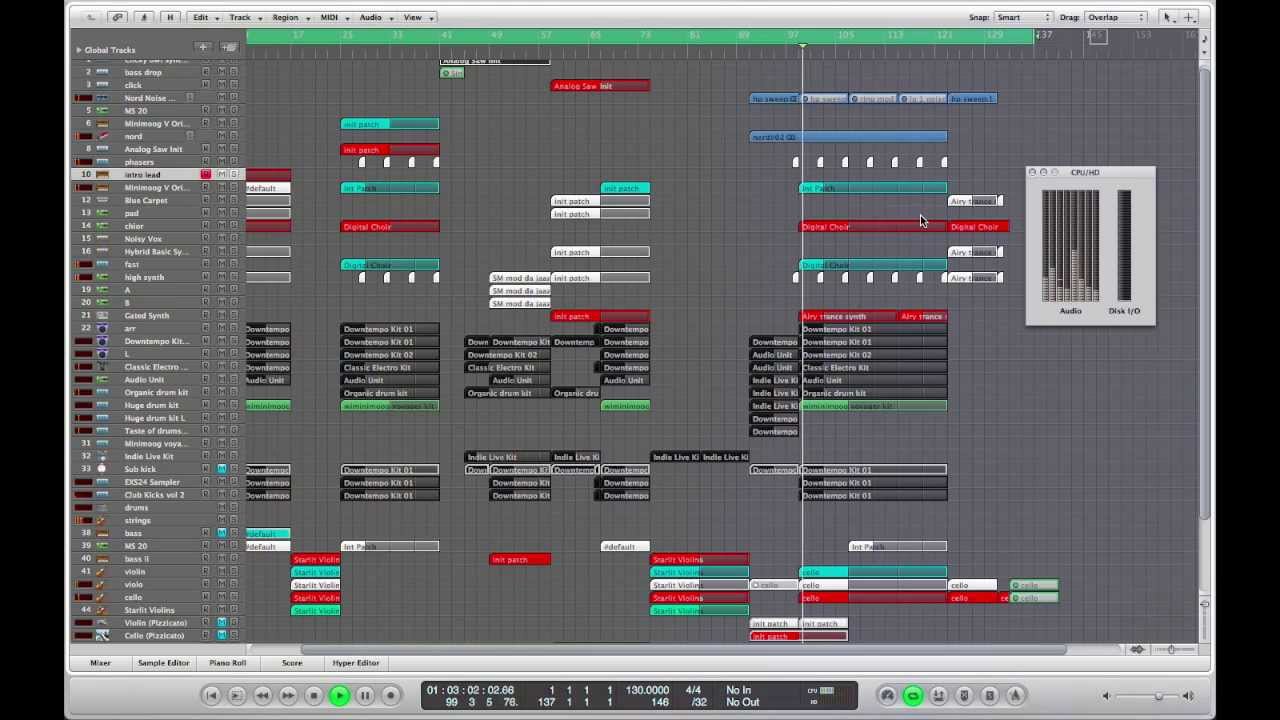The width and height of the screenshot is (1280, 720).
Task: Open the View local menu
Action: [x=417, y=17]
